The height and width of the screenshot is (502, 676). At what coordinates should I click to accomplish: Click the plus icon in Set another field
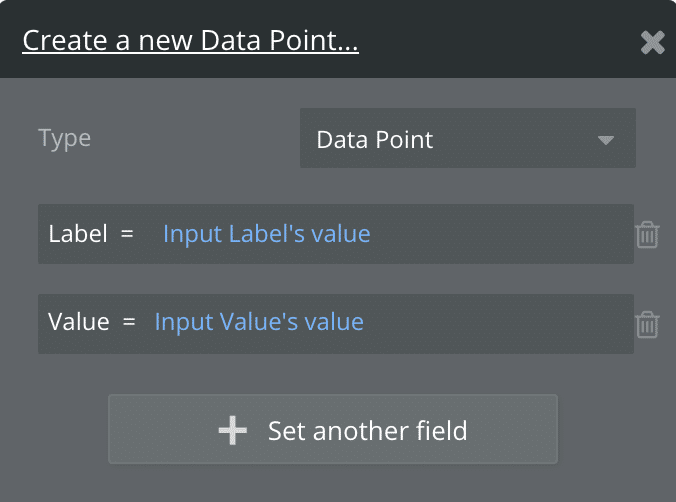(232, 430)
